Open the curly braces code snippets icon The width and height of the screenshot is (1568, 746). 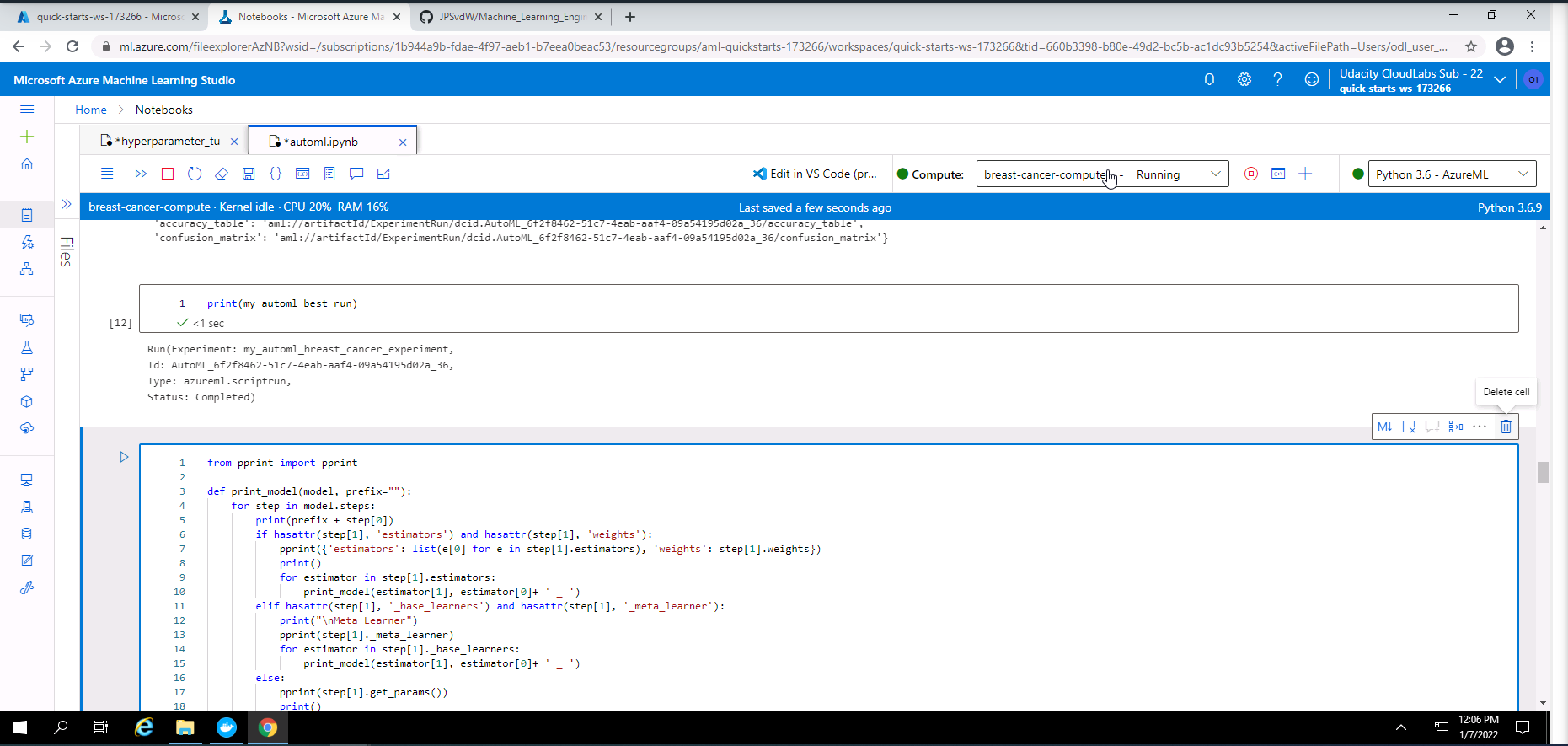[276, 174]
